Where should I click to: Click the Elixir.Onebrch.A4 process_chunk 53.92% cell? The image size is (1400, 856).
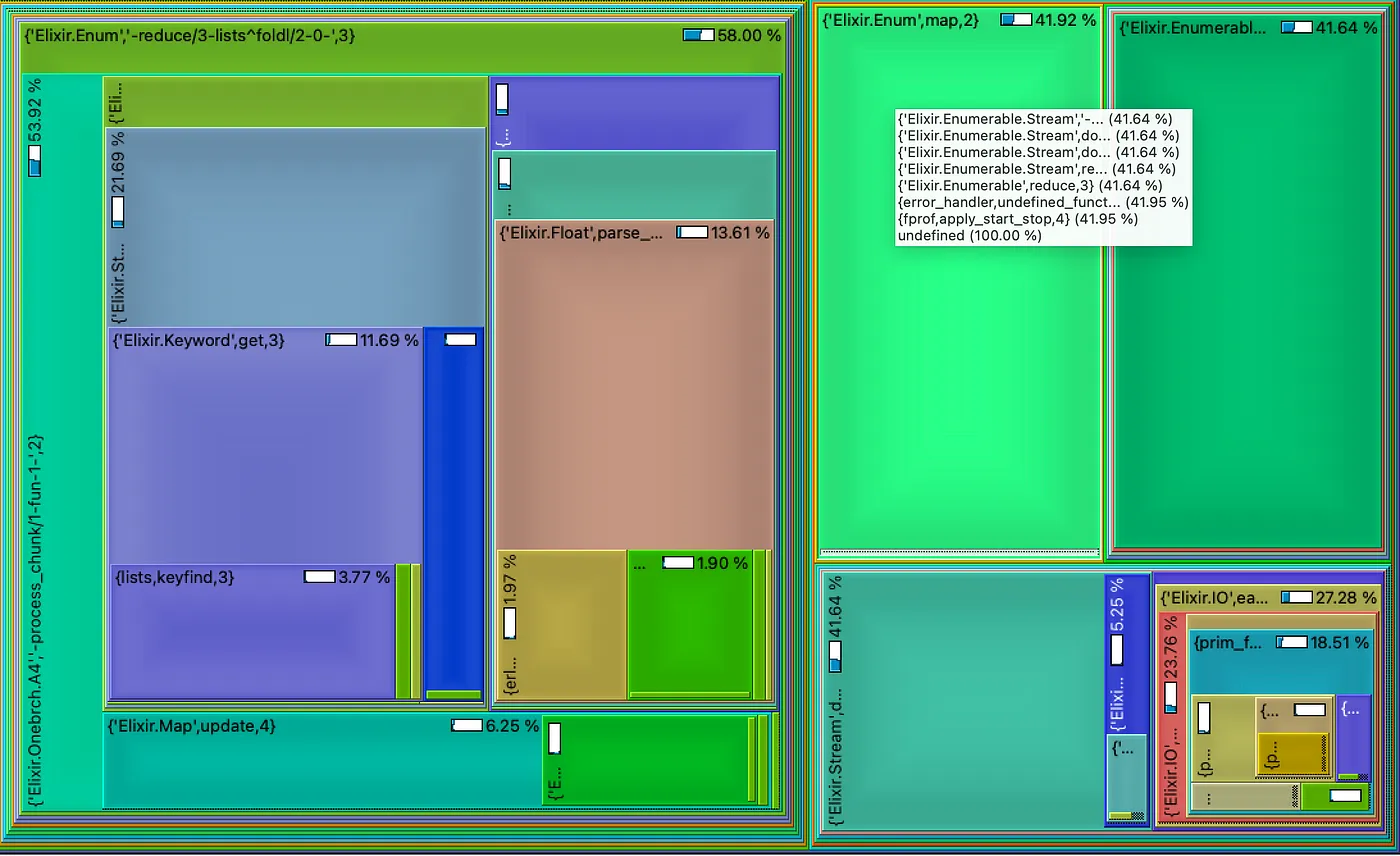[x=61, y=442]
